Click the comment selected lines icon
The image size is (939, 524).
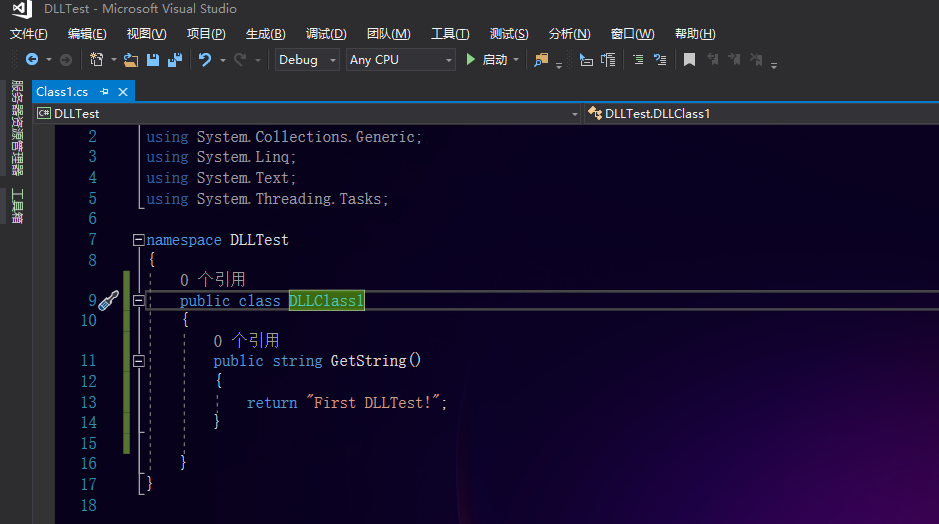638,59
